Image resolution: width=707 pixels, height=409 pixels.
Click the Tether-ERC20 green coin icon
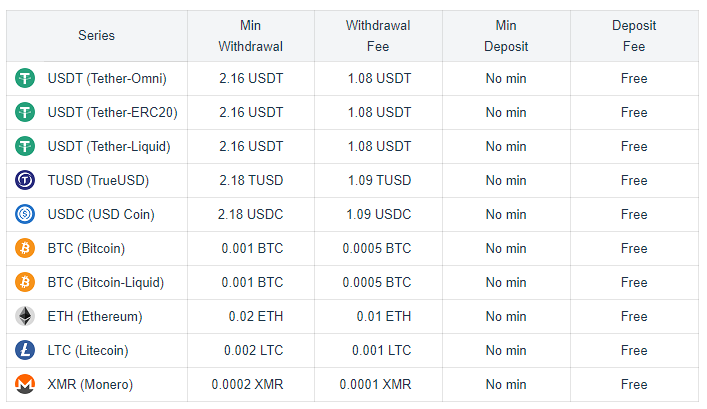(x=25, y=112)
